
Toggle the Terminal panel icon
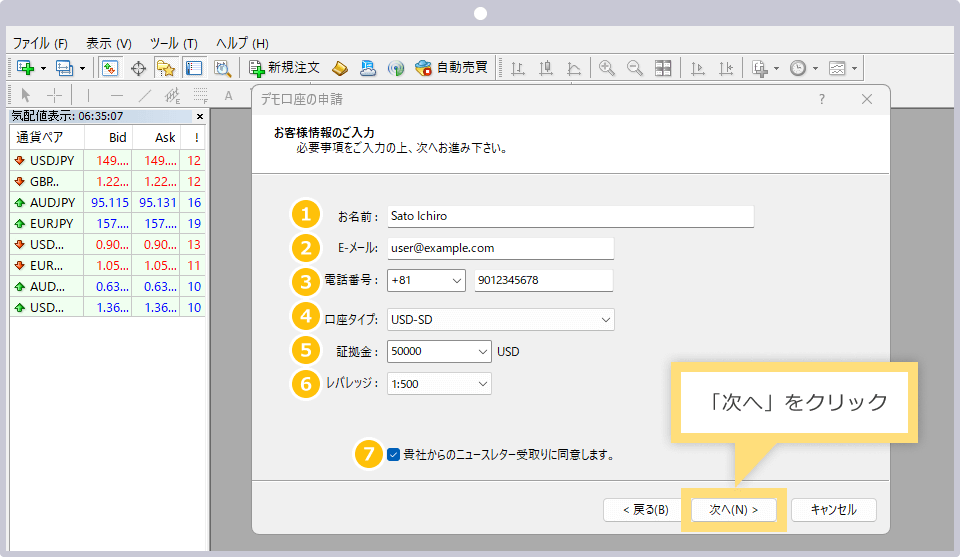click(194, 68)
